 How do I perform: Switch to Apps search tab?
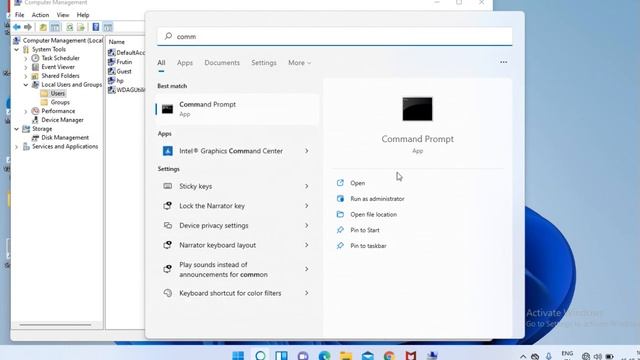(184, 62)
